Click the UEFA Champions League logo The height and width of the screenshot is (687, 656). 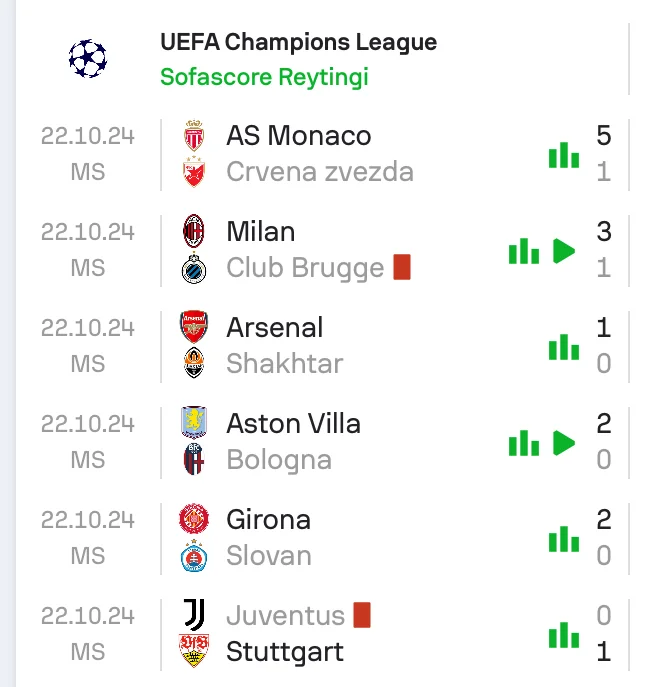pyautogui.click(x=88, y=59)
